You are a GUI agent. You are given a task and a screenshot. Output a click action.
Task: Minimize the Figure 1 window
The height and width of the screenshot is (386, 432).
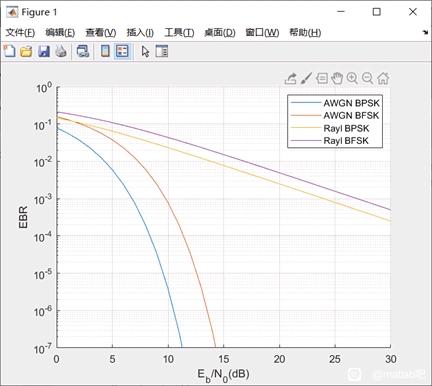click(341, 12)
